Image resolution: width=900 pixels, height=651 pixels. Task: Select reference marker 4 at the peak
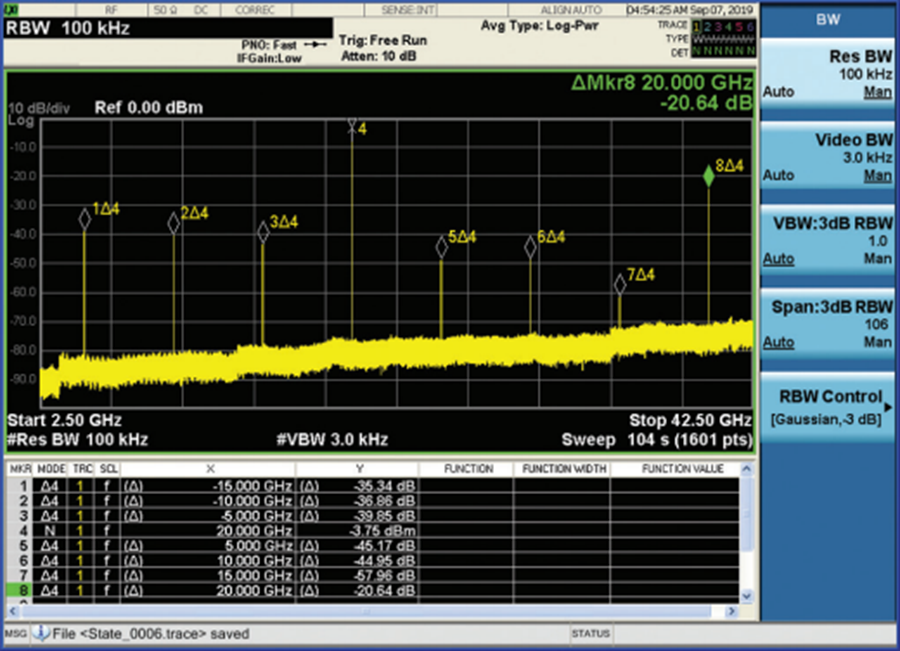click(x=352, y=126)
